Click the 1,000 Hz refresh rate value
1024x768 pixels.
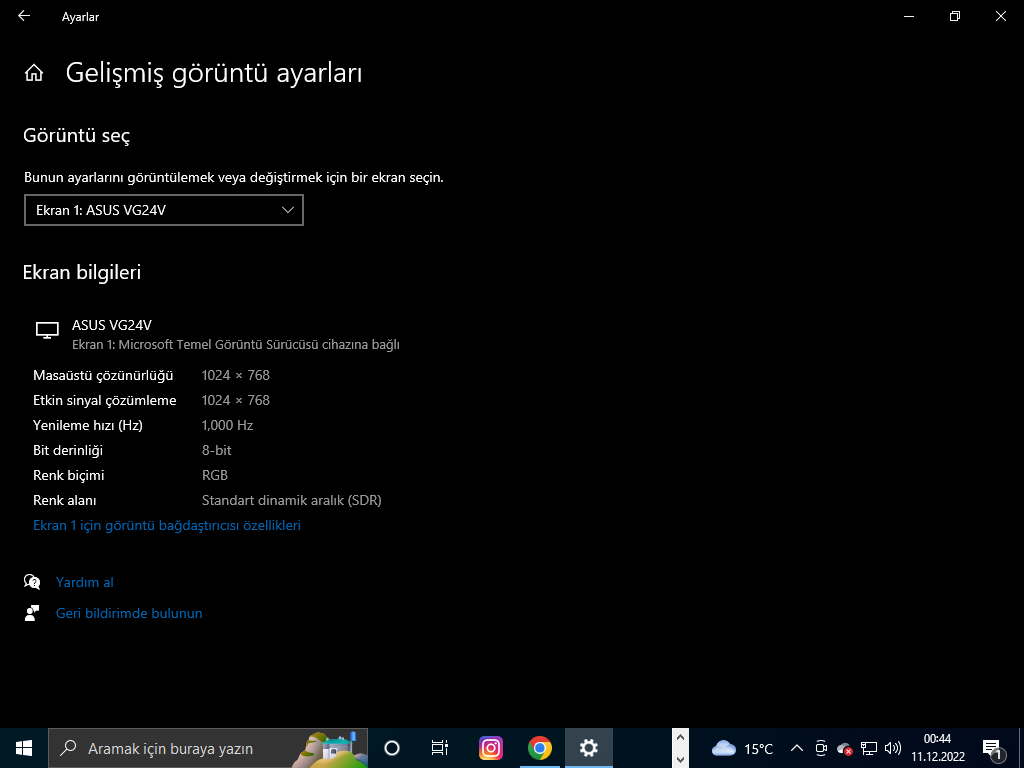click(x=227, y=425)
